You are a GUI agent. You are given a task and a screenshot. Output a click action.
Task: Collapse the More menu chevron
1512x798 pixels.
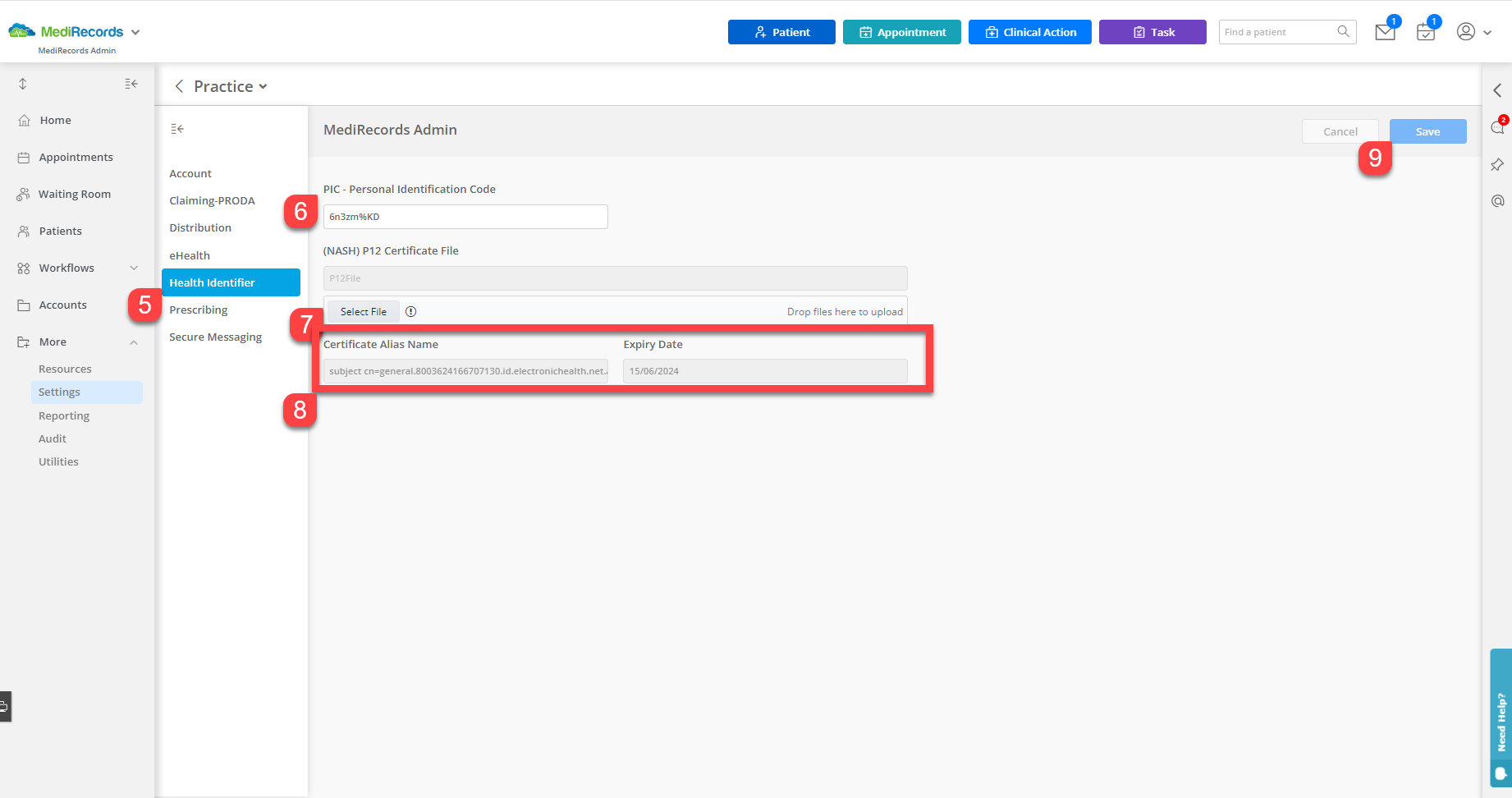(134, 342)
